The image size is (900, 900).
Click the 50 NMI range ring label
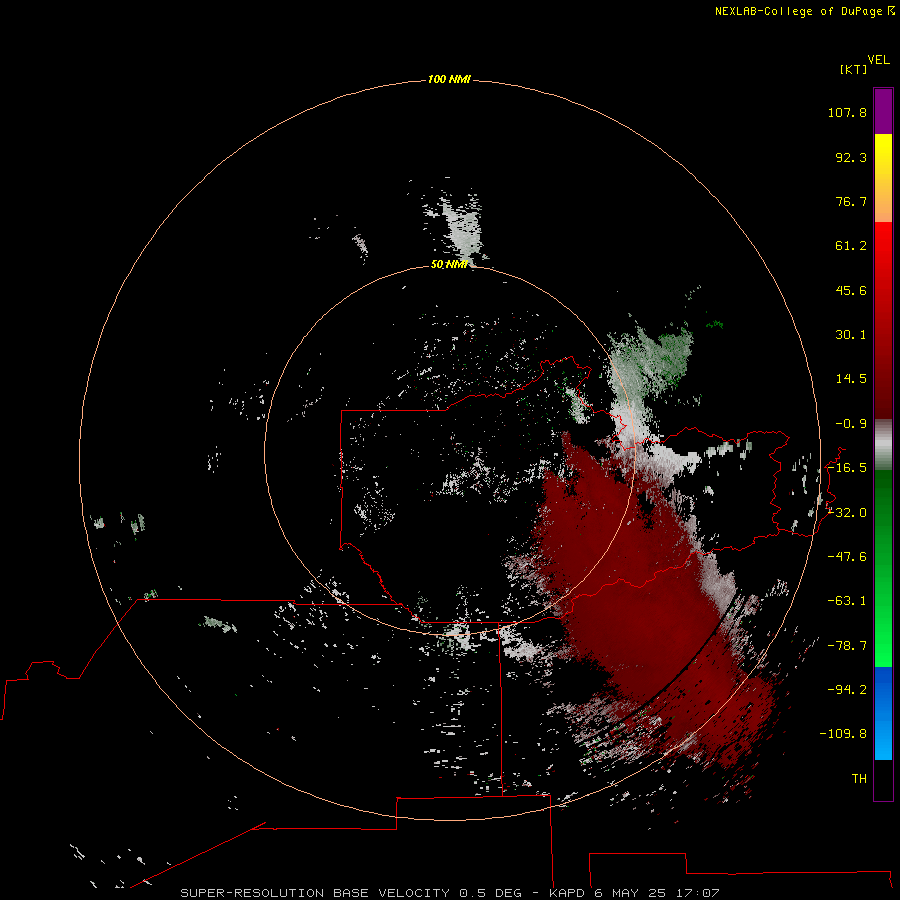[449, 264]
